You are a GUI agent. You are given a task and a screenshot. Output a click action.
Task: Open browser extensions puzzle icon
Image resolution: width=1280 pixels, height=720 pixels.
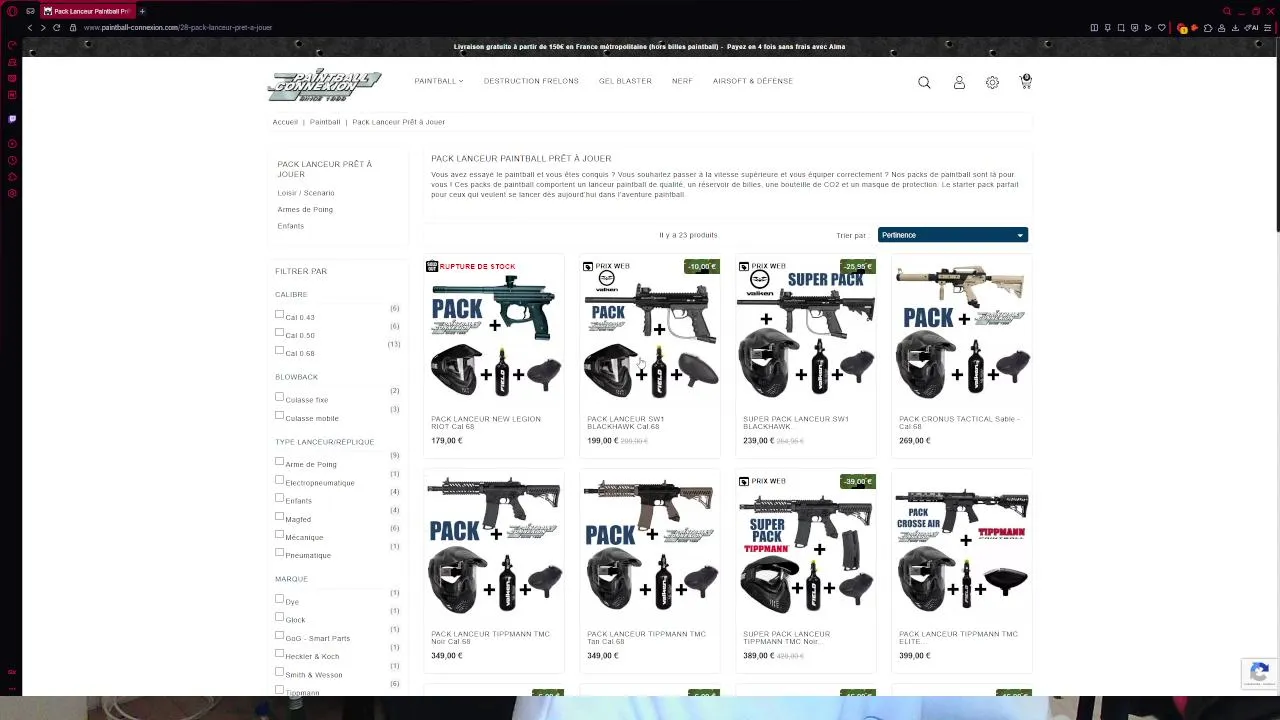pos(1208,27)
